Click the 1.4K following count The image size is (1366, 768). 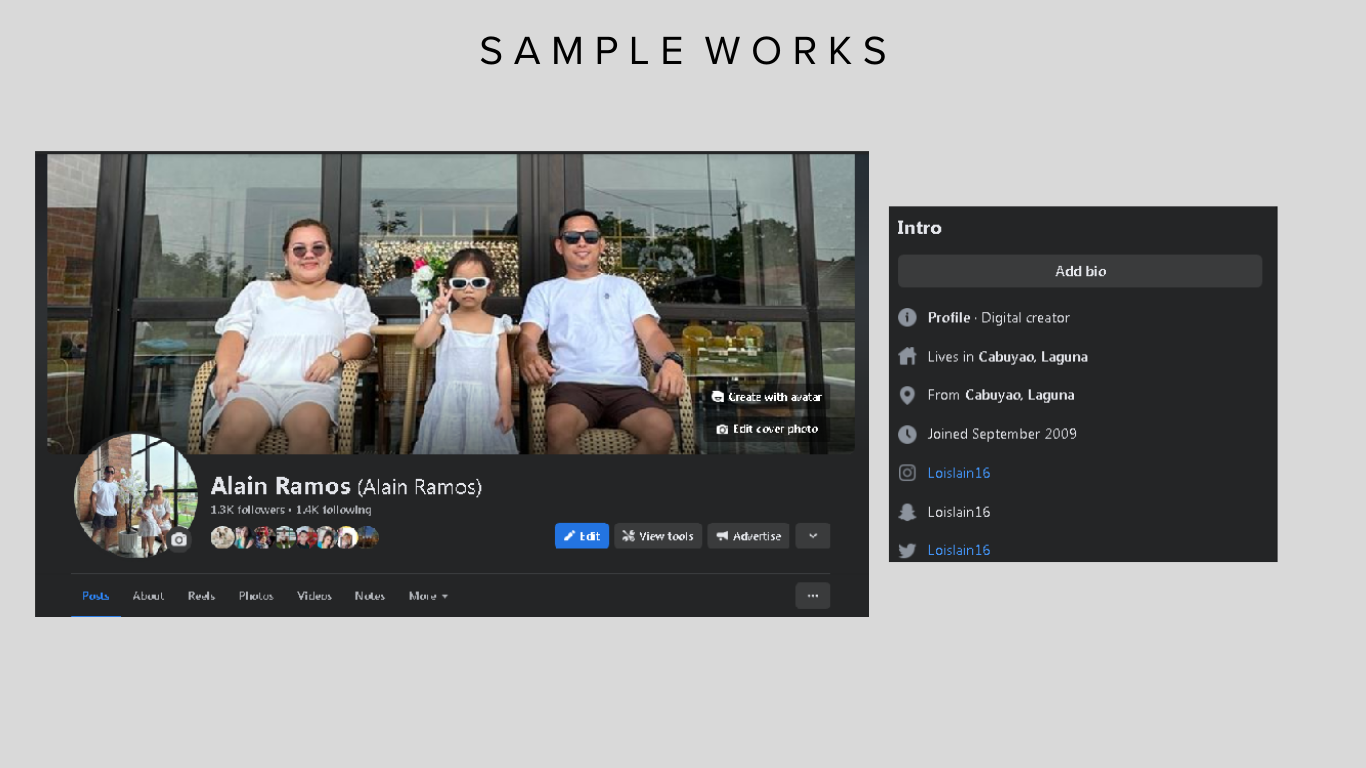(333, 510)
